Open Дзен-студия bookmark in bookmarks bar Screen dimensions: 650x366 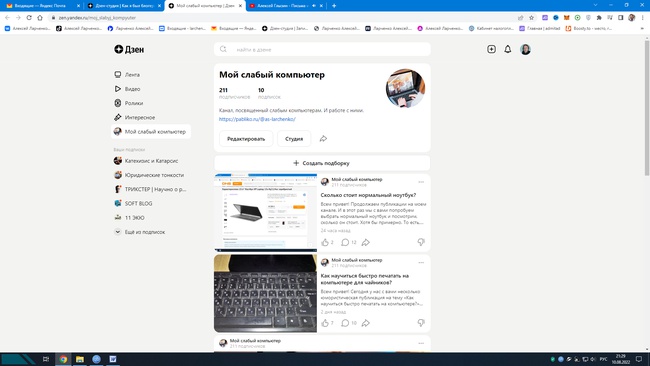[x=285, y=29]
